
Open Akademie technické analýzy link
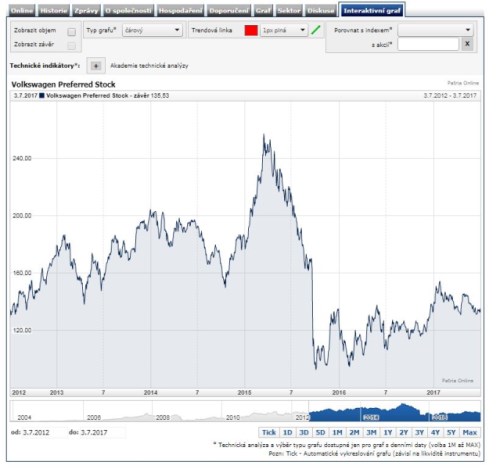point(149,66)
